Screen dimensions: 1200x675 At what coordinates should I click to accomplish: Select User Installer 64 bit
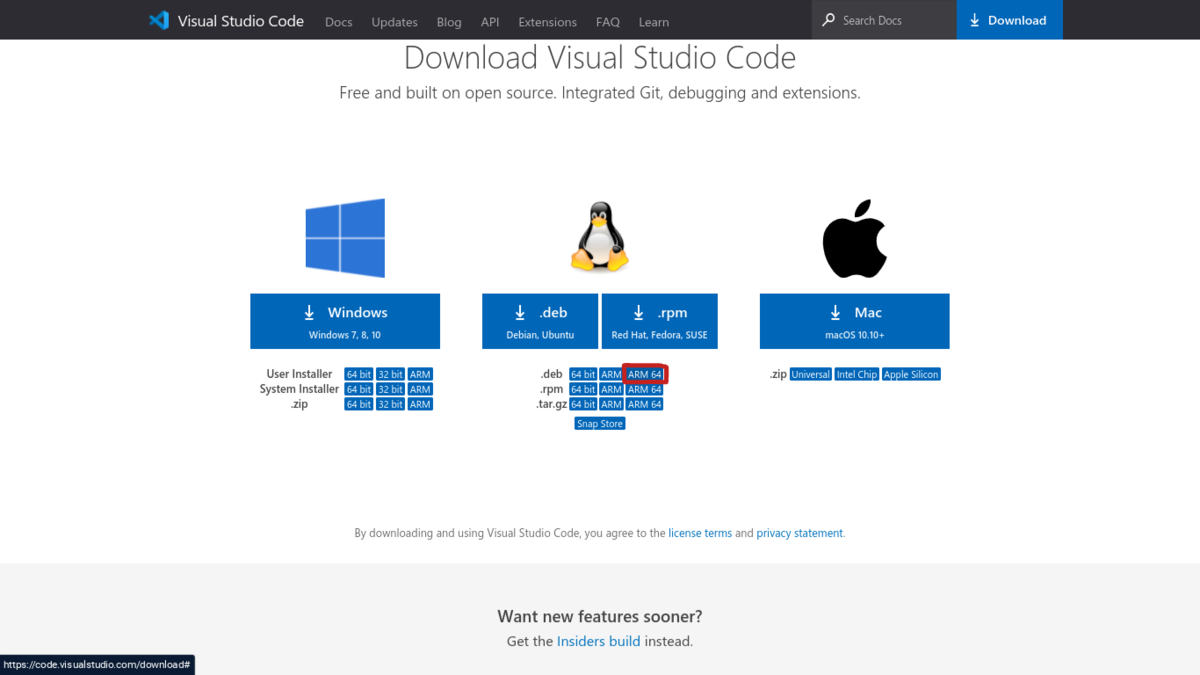pos(359,375)
